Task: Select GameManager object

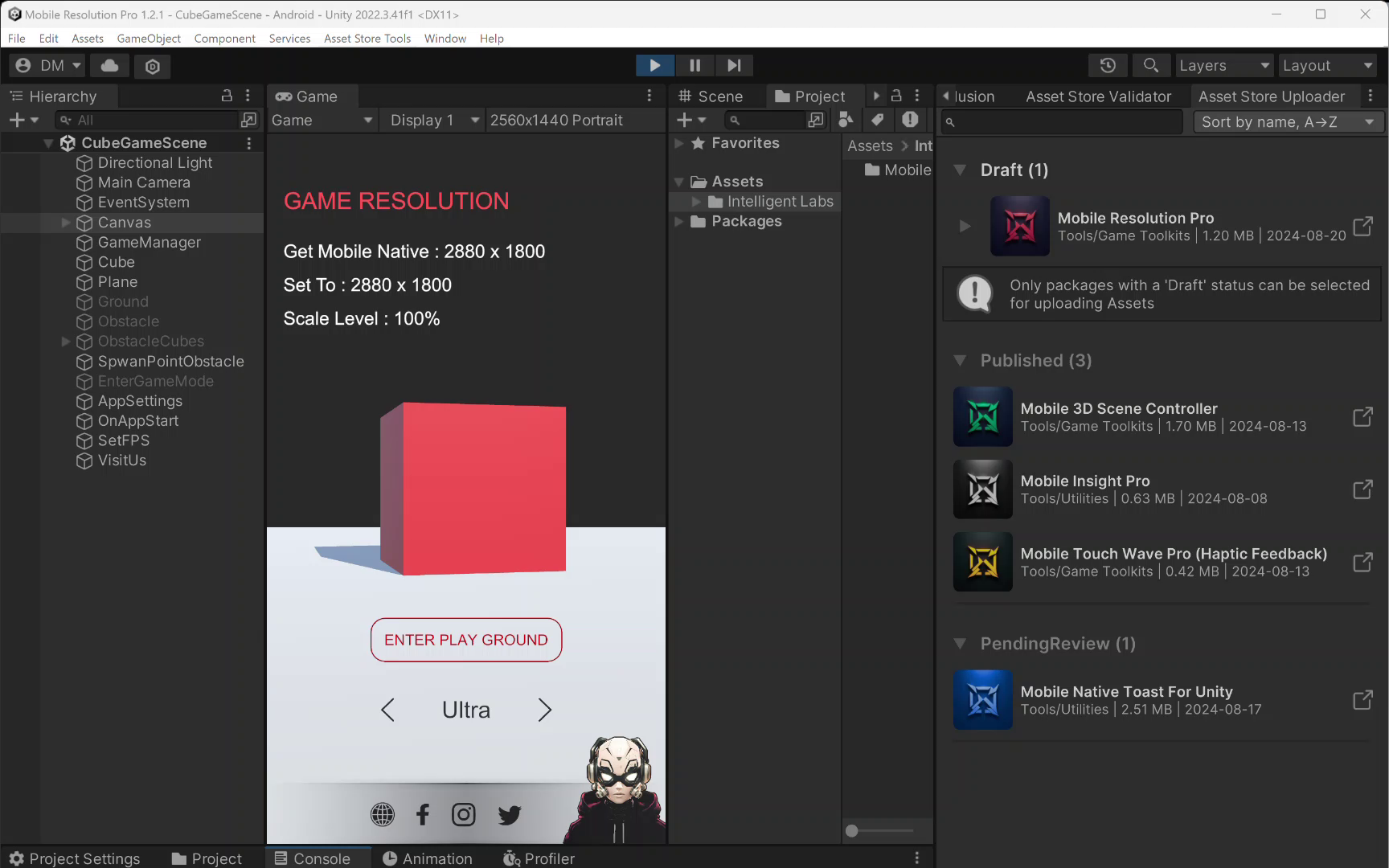Action: pyautogui.click(x=149, y=242)
